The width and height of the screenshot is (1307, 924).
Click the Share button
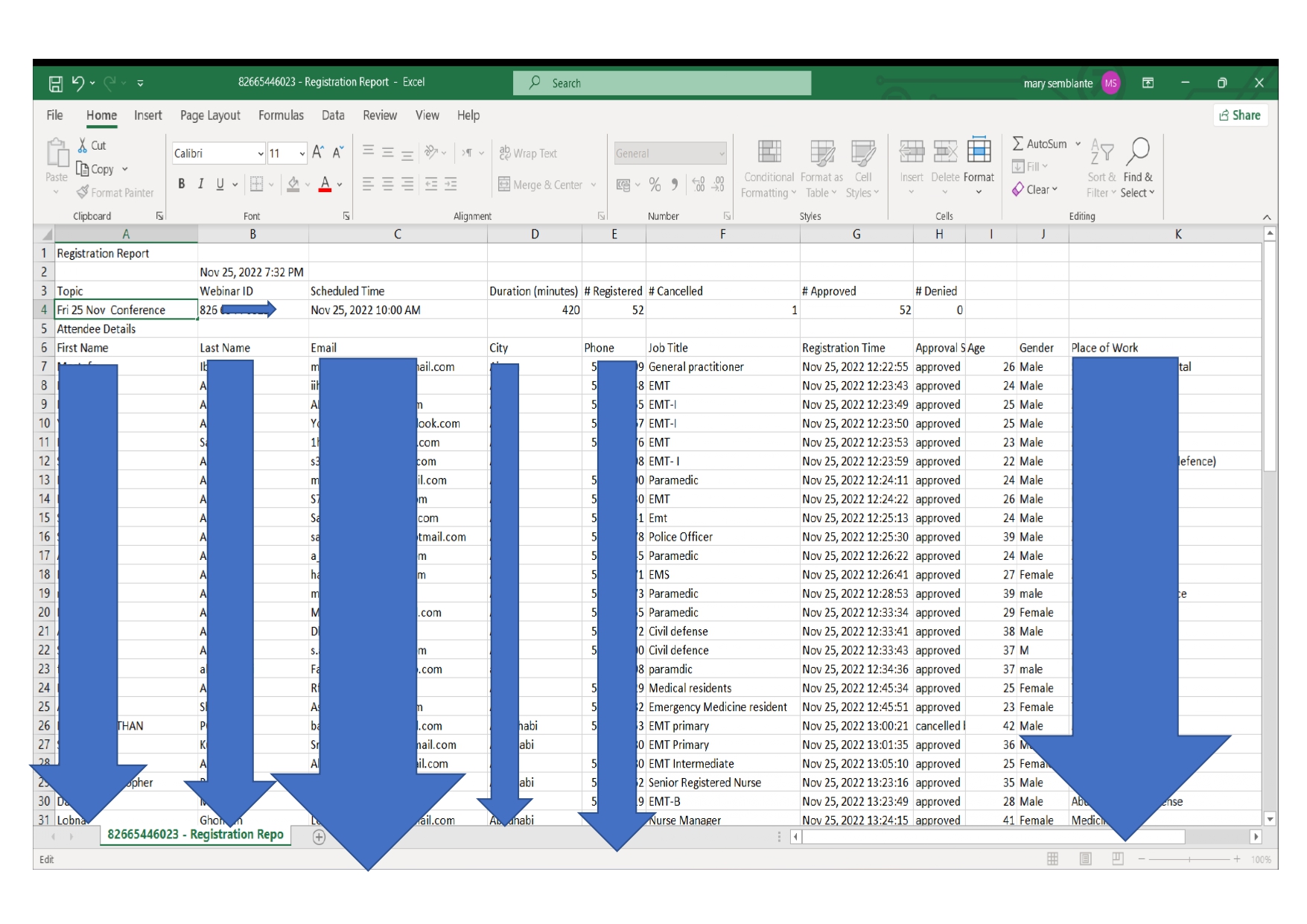click(x=1240, y=115)
